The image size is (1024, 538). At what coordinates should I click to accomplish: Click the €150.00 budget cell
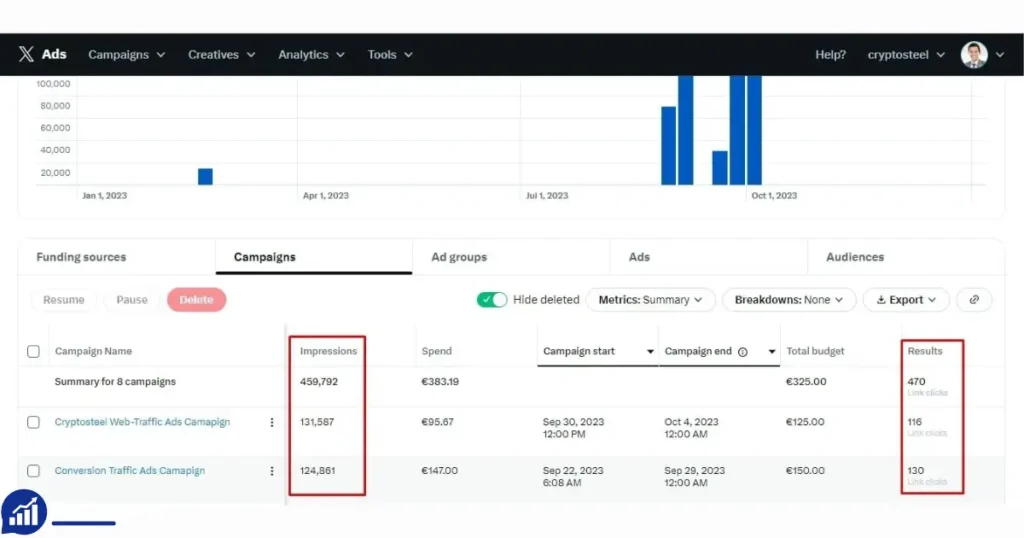[805, 471]
